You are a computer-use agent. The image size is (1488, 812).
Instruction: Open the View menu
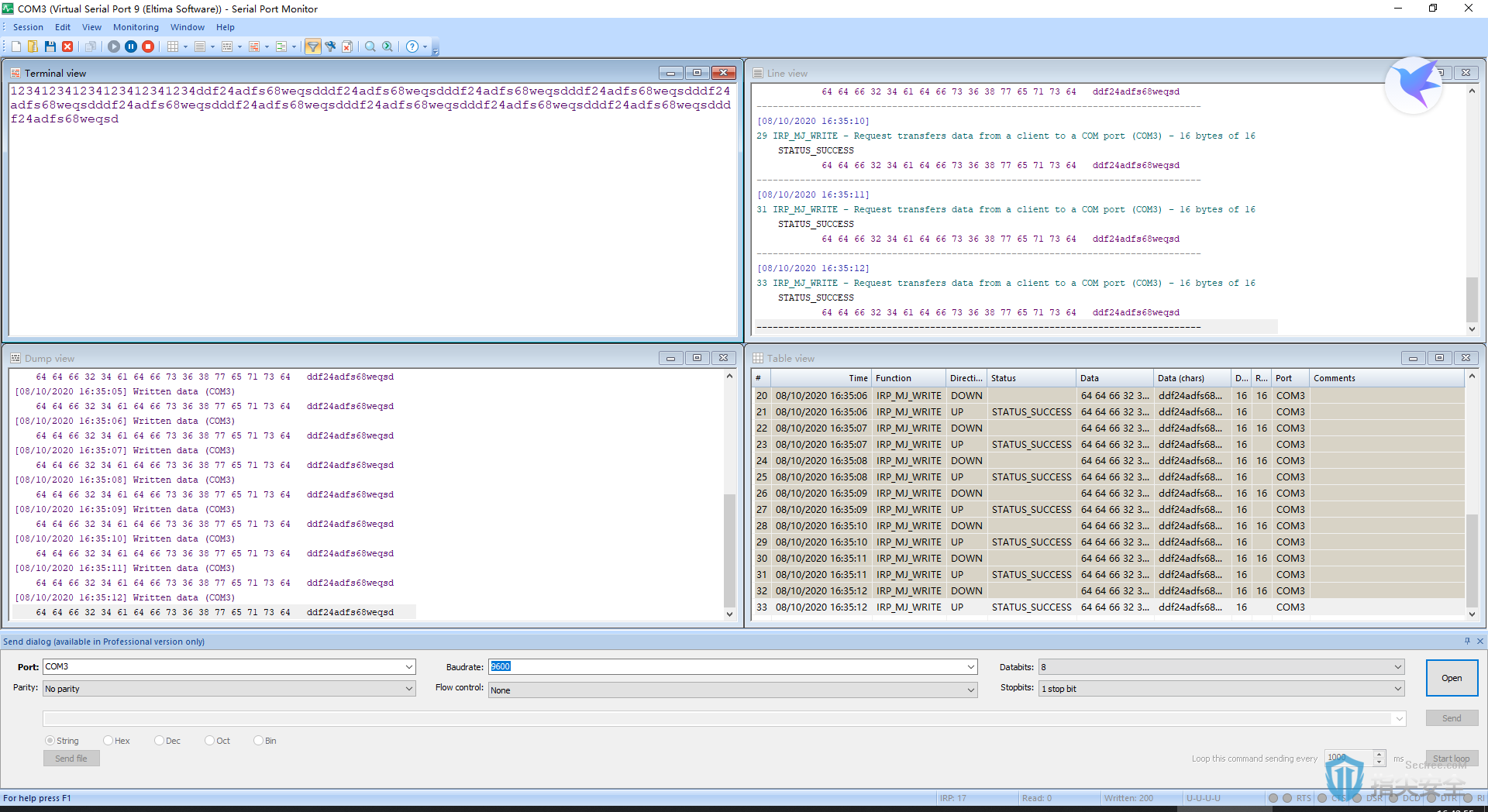click(91, 27)
